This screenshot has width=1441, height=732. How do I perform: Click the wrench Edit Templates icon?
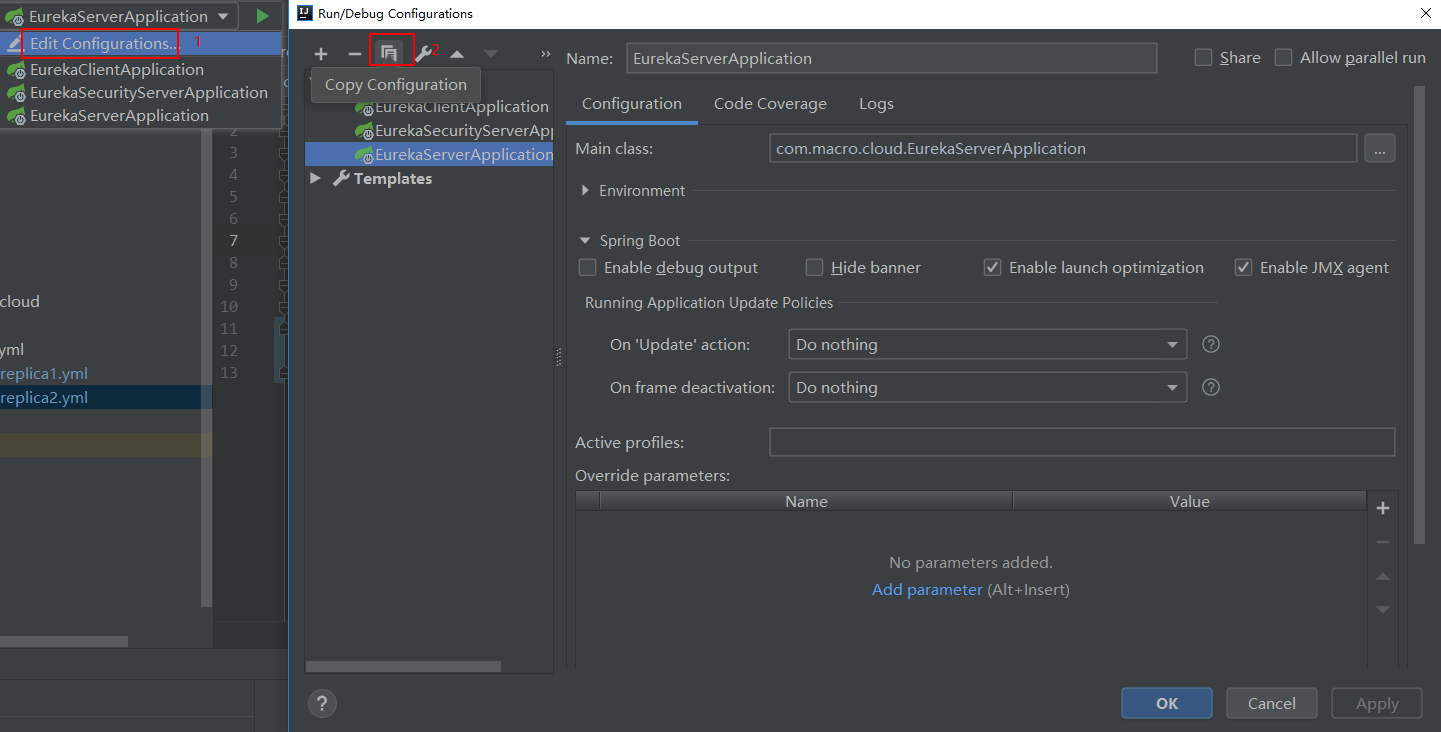click(x=423, y=54)
